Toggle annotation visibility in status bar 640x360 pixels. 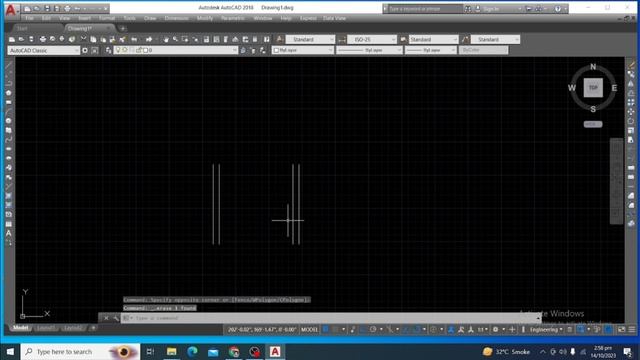tap(451, 329)
